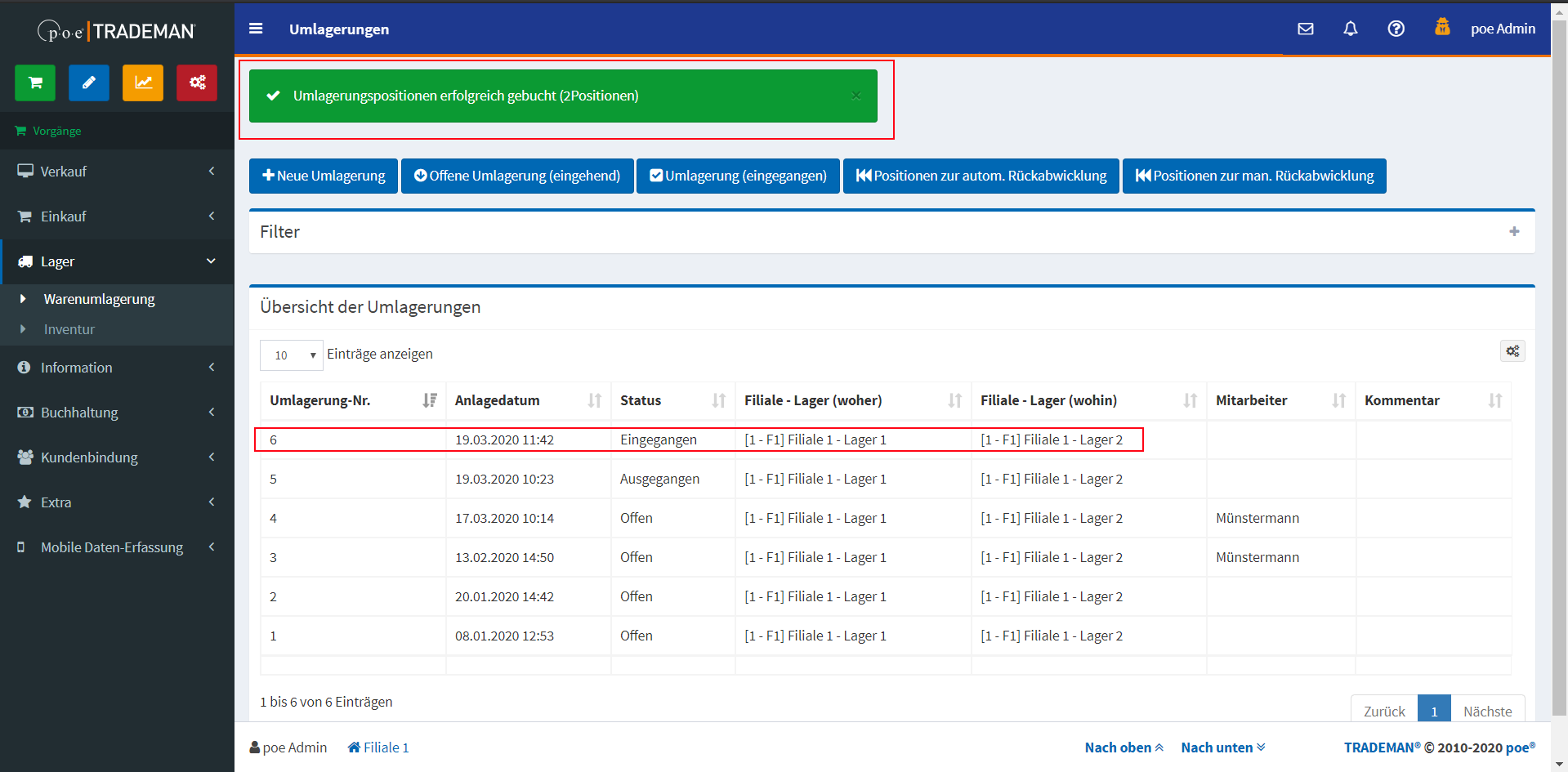
Task: Dismiss the green success notification
Action: tap(855, 96)
